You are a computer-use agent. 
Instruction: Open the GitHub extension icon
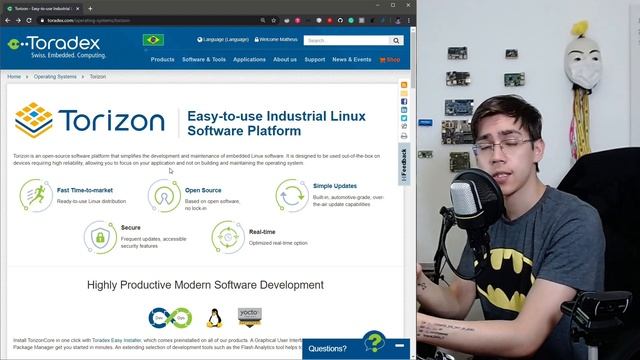pos(340,20)
